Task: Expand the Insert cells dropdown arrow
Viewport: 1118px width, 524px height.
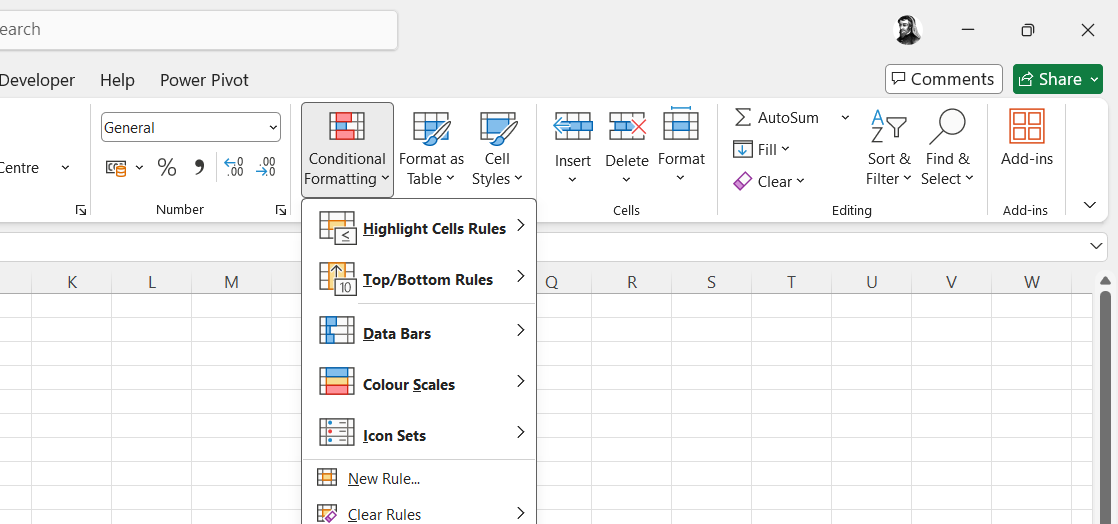Action: tap(573, 180)
